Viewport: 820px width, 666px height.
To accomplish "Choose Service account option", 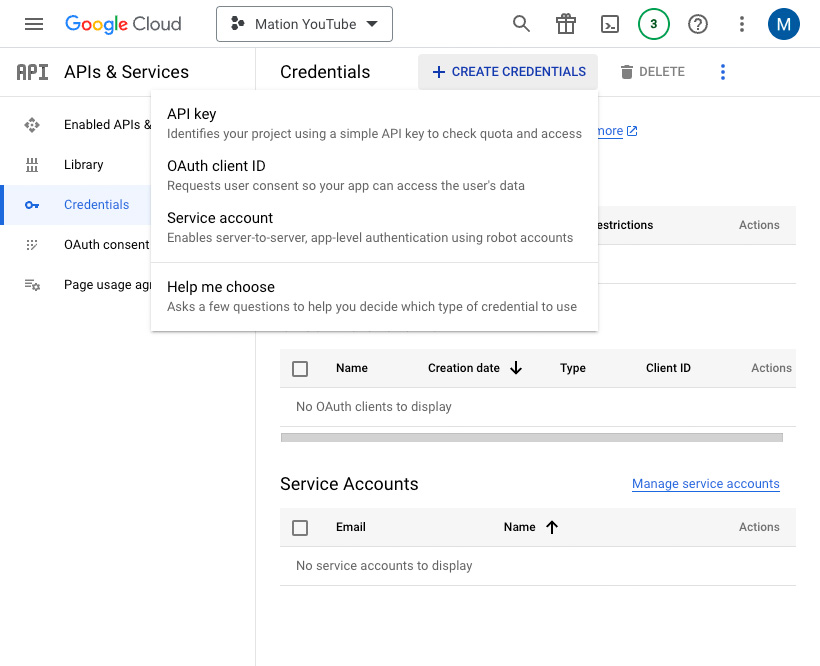I will 374,227.
